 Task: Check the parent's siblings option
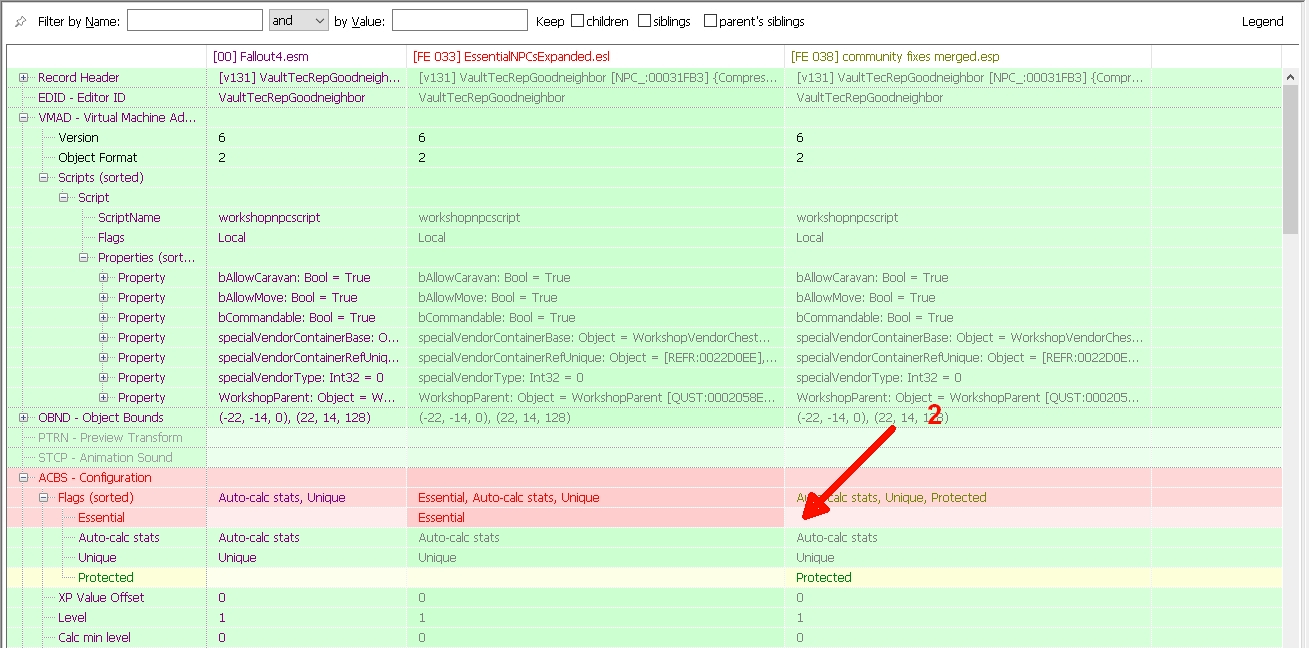pos(710,21)
